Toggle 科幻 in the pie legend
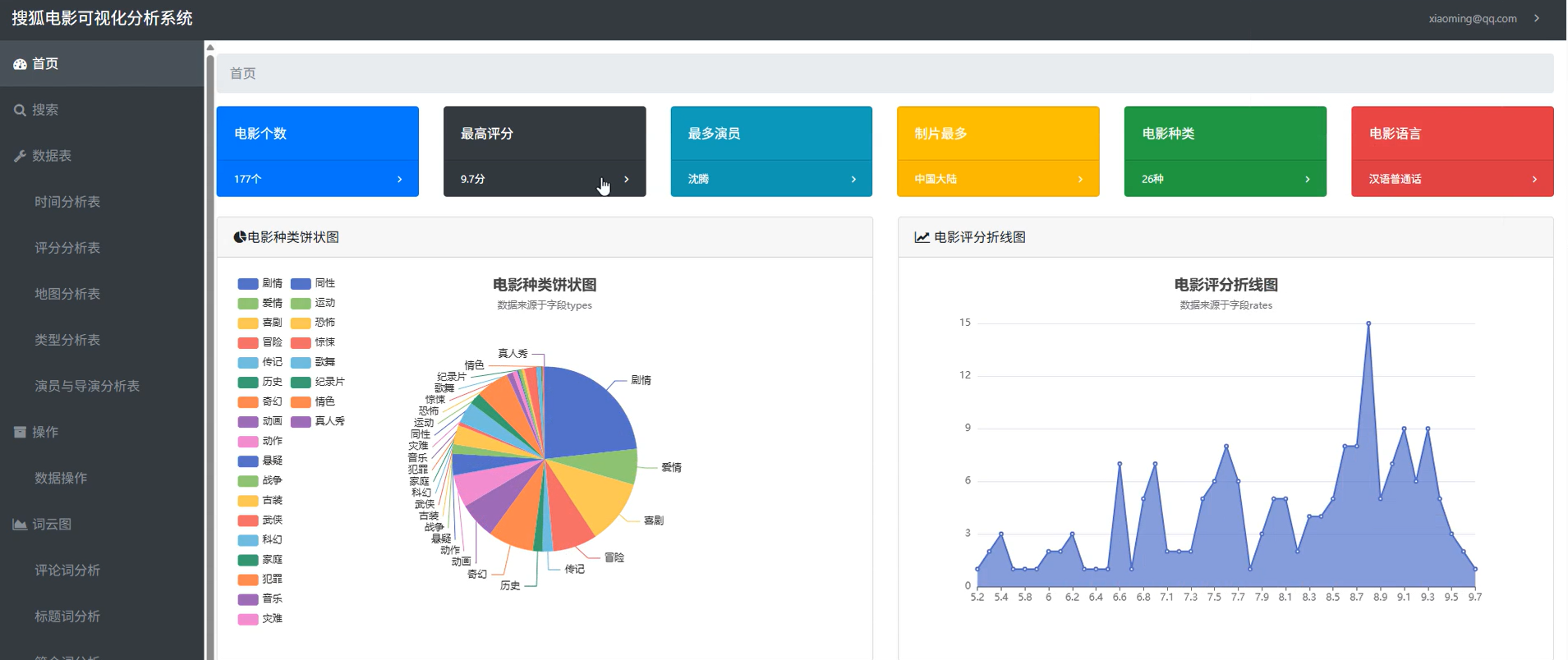This screenshot has width=1568, height=660. 260,540
